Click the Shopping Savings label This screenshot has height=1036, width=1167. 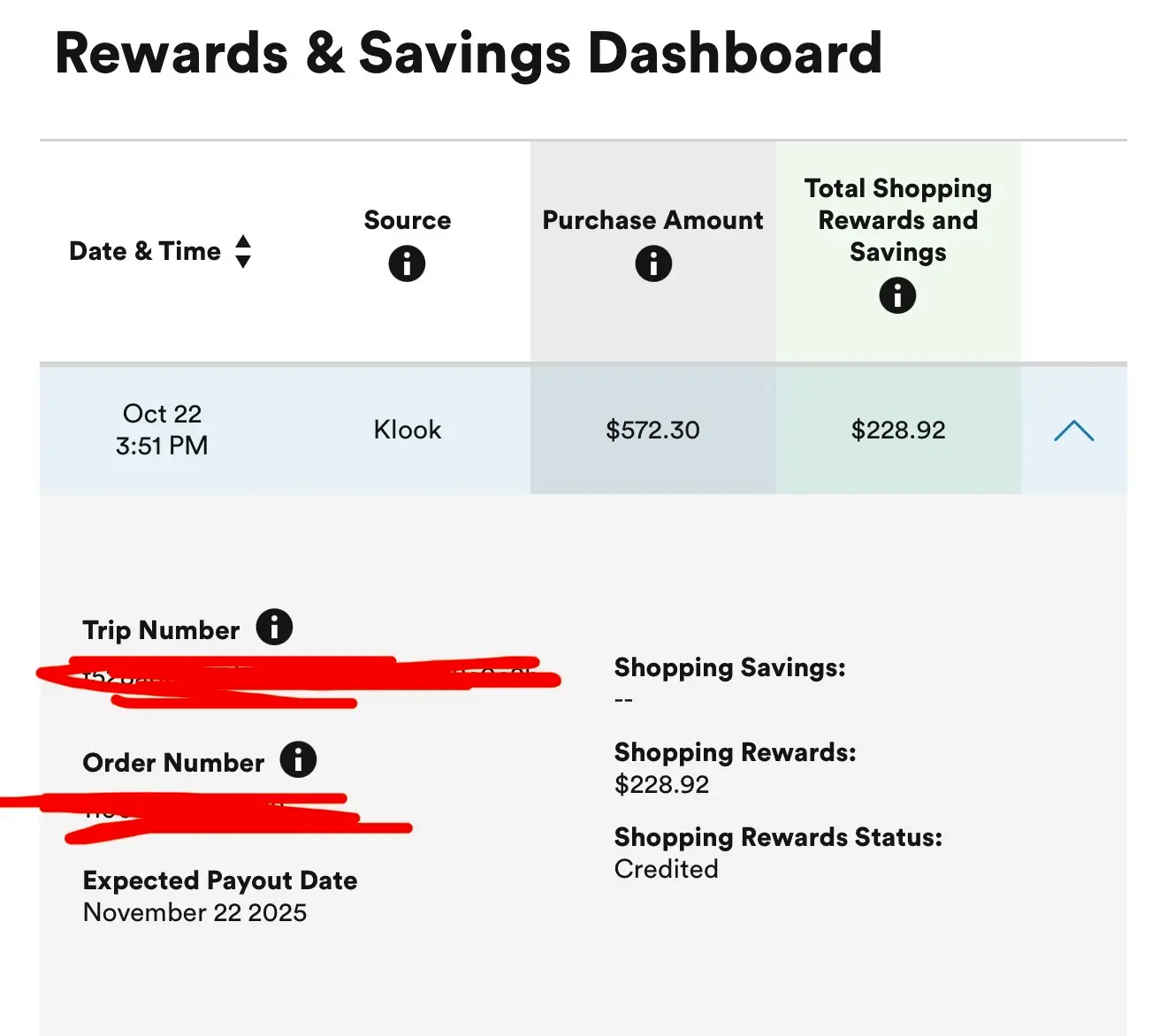pos(729,667)
